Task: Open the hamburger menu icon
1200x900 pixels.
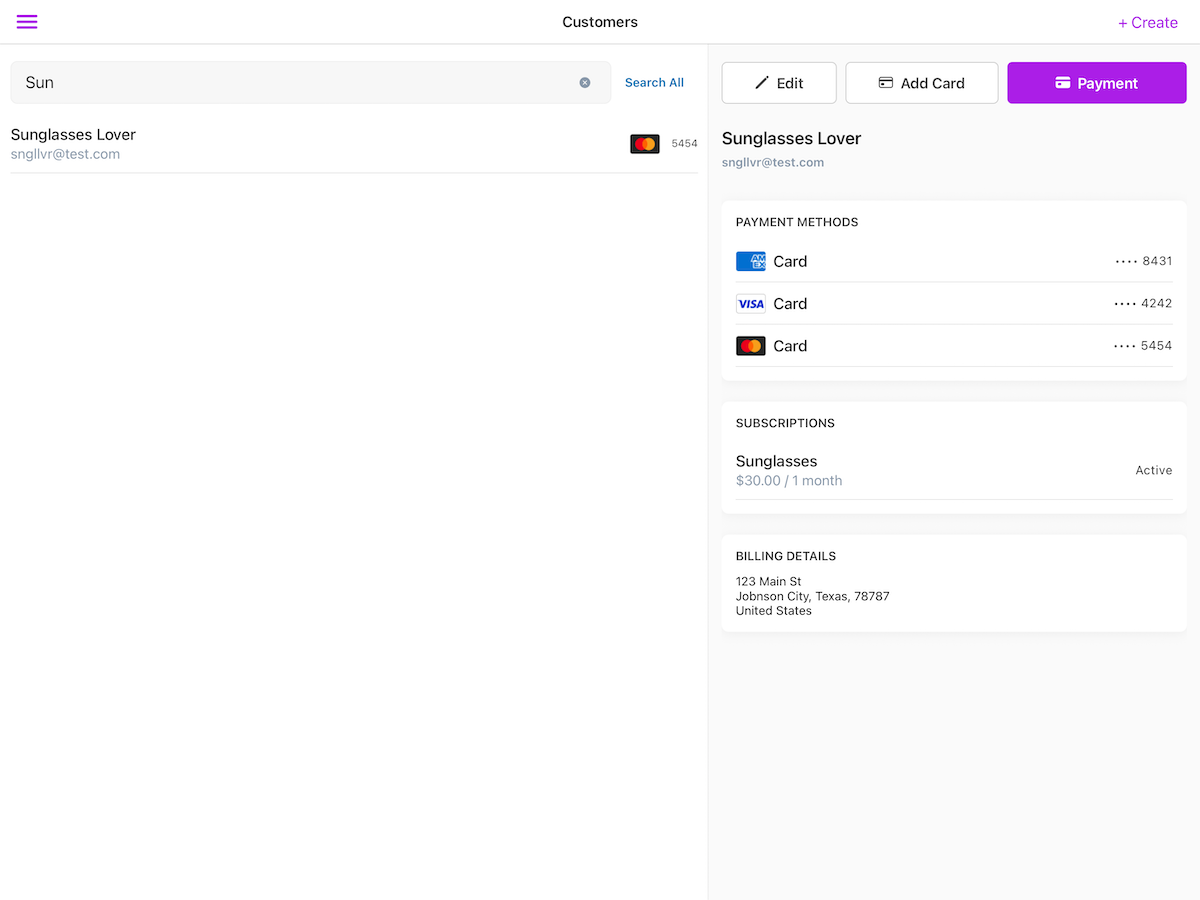Action: [x=27, y=22]
